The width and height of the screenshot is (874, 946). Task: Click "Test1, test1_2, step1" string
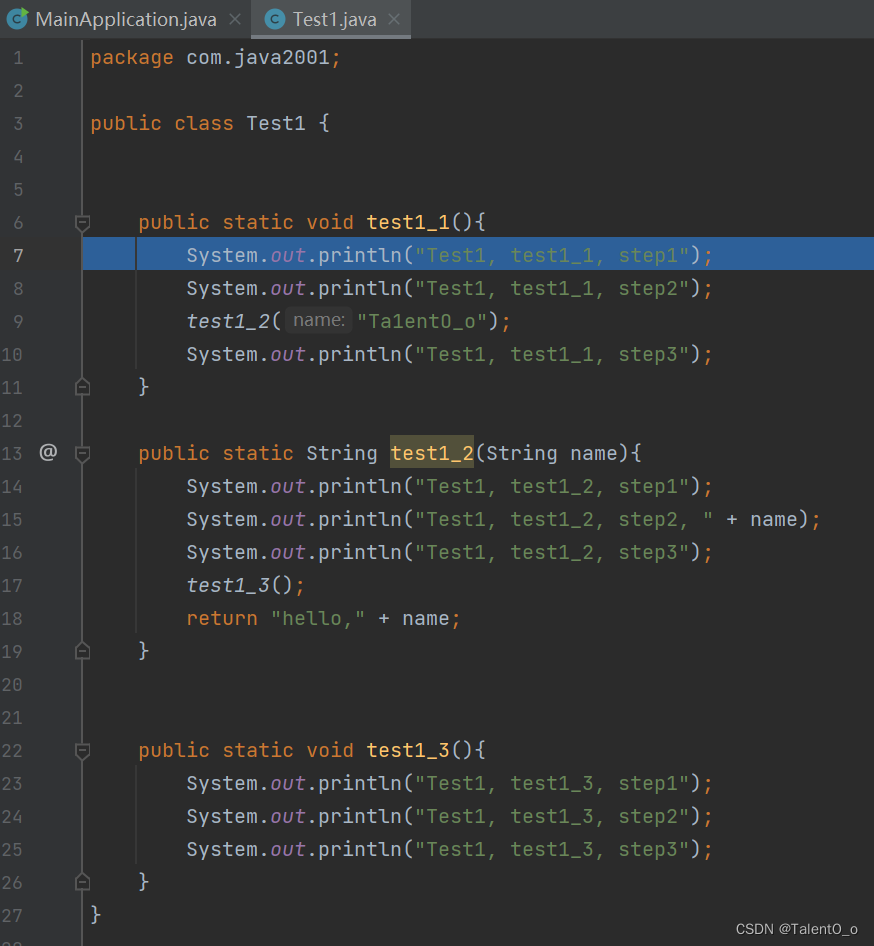tap(553, 486)
